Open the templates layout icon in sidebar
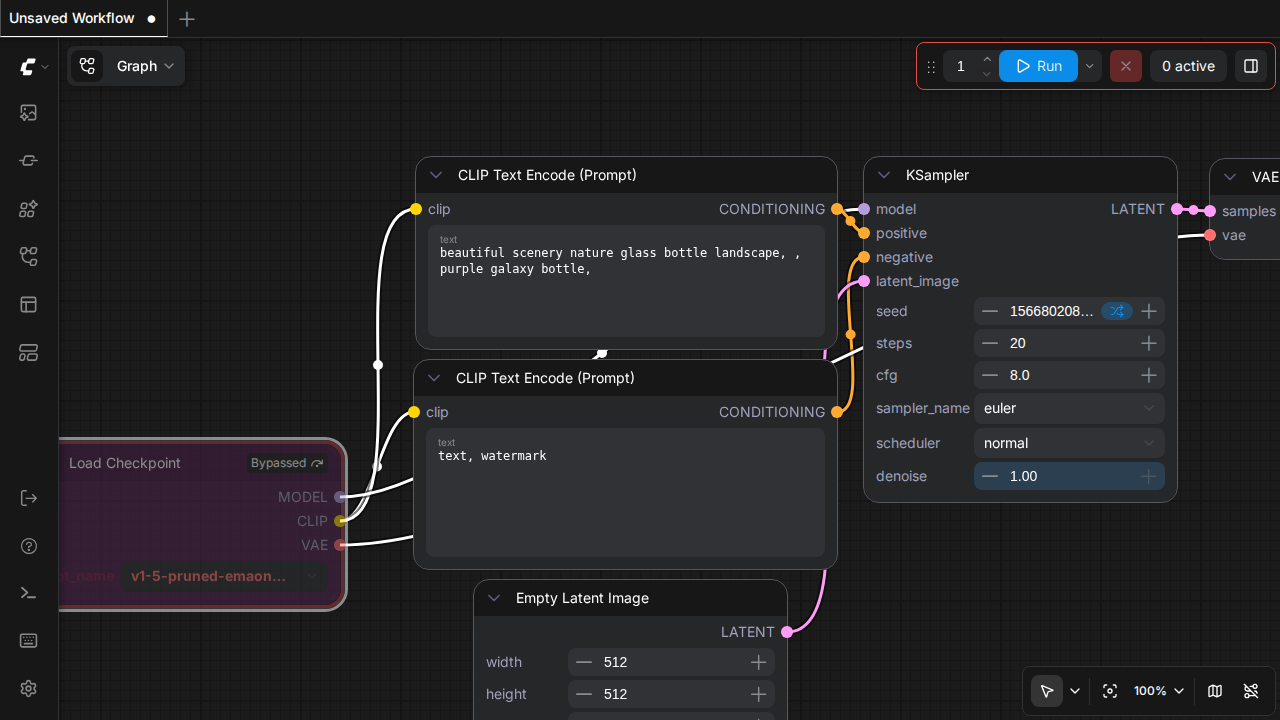This screenshot has width=1280, height=720. click(28, 305)
